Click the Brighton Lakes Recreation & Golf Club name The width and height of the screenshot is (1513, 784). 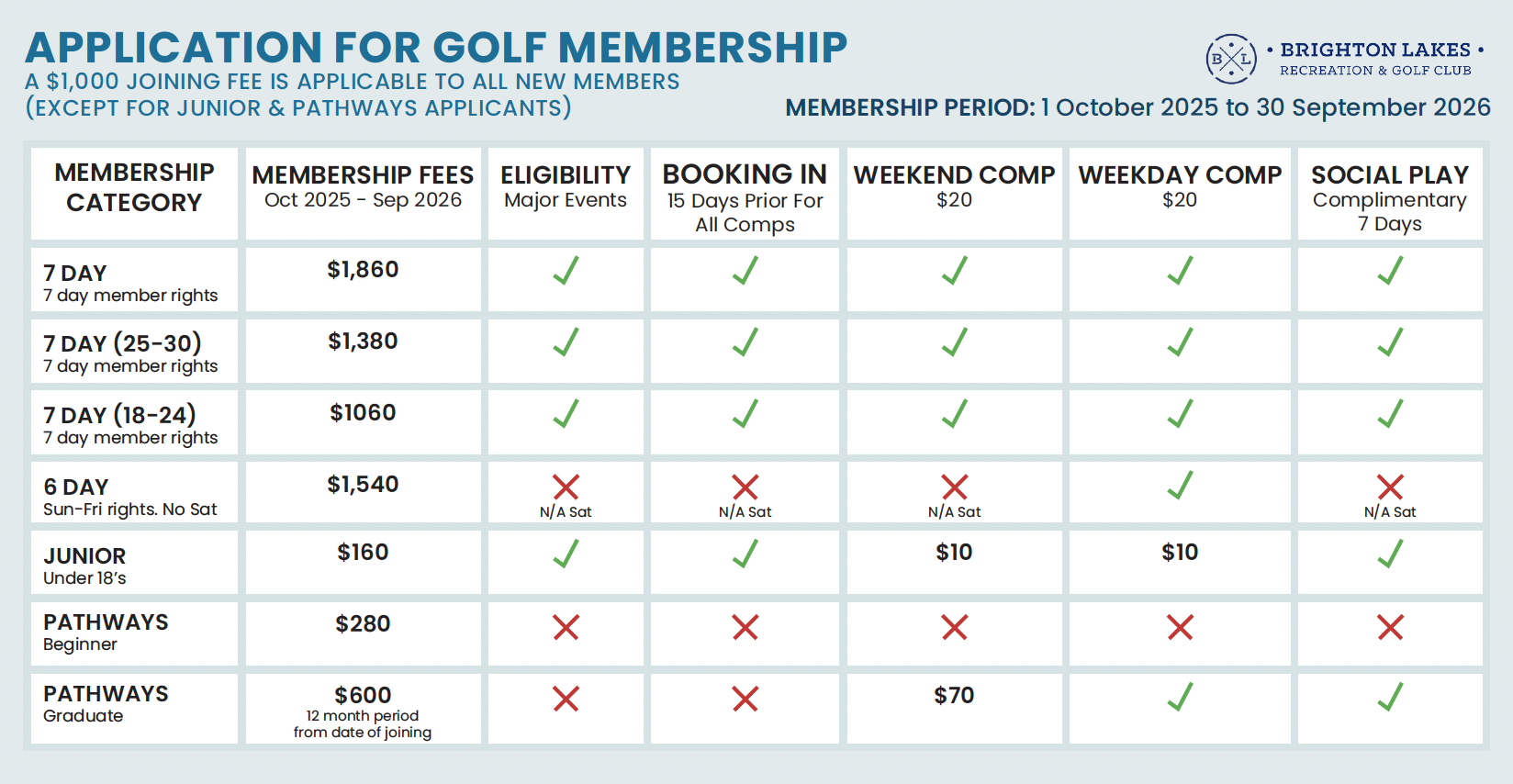point(1375,59)
